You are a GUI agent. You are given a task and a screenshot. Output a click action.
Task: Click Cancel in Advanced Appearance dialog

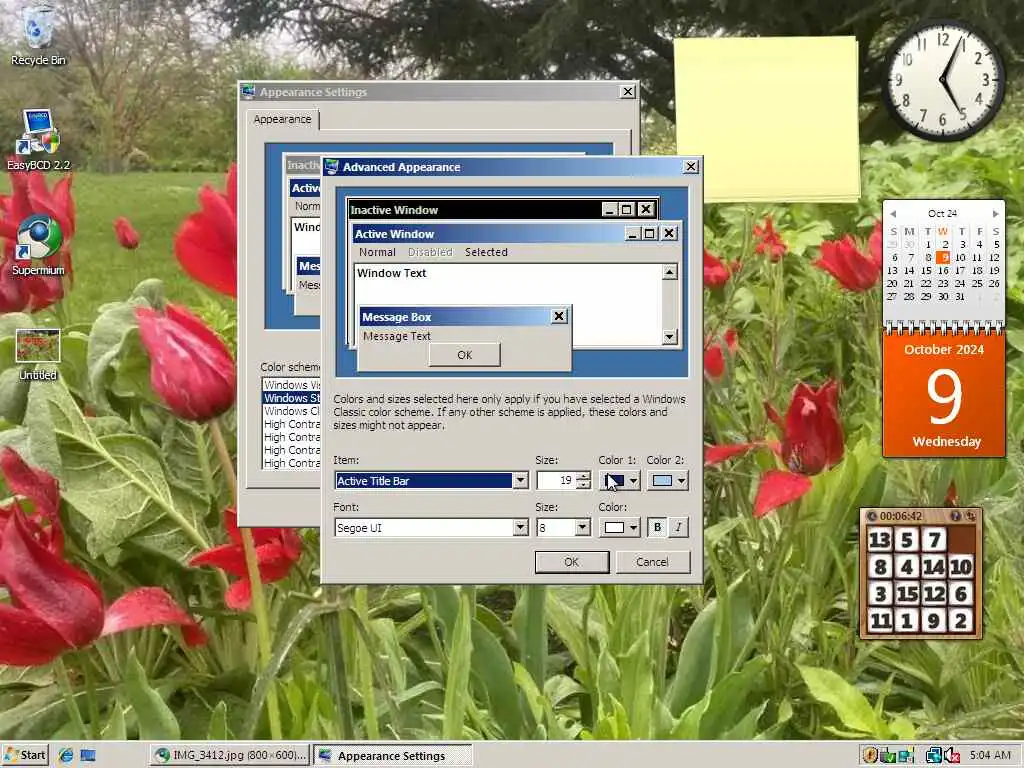[652, 562]
